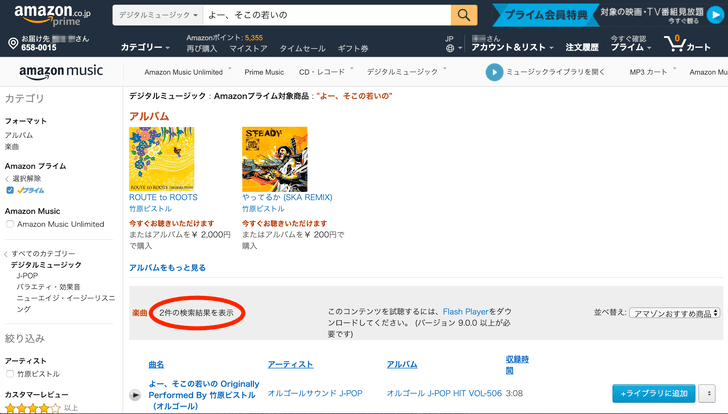Check the 竹原ピストル artist checkbox
728x414 pixels.
[10, 374]
